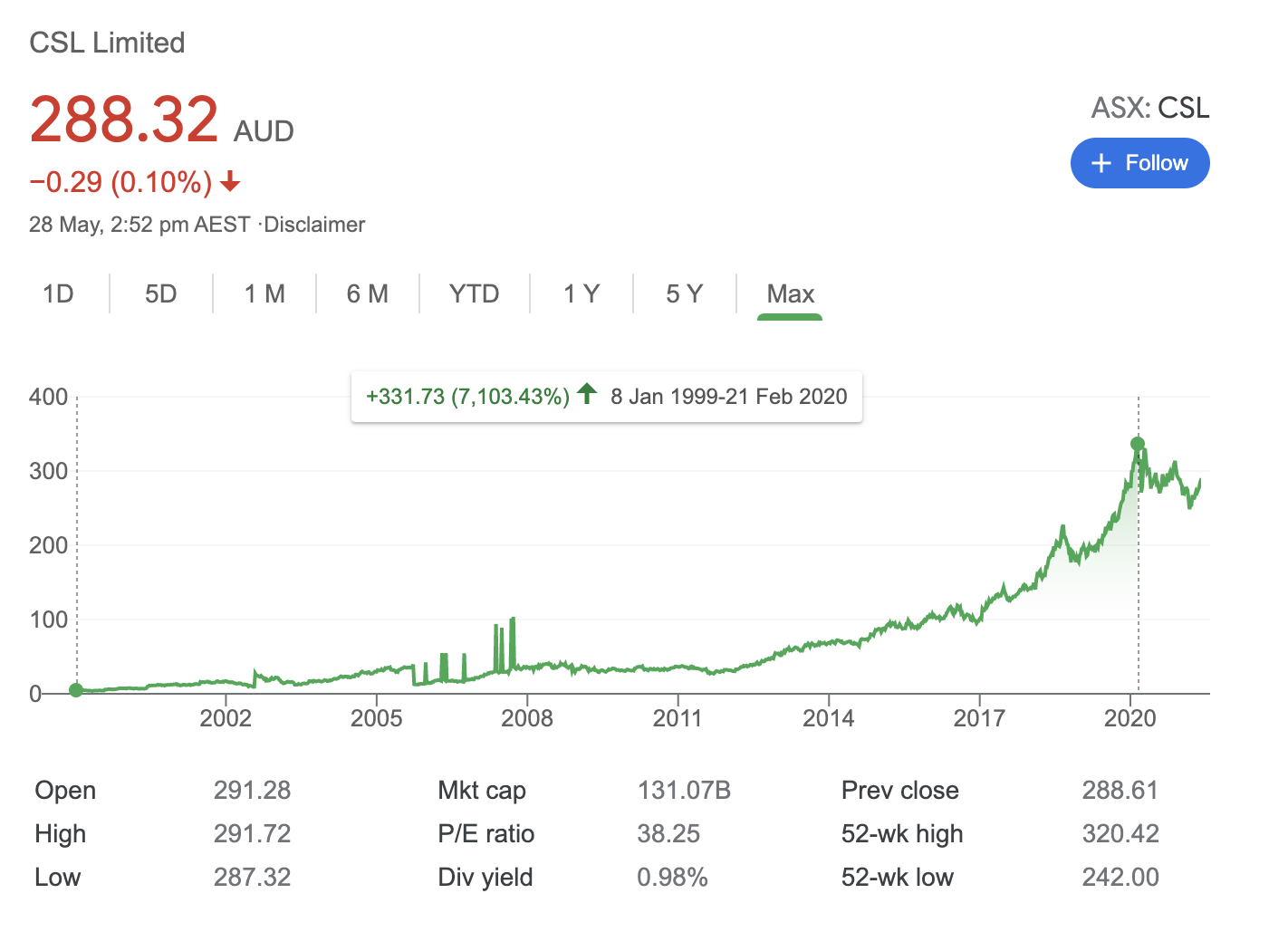Click the Mkt cap value 131.07B
Screen dimensions: 1288x951
point(684,790)
